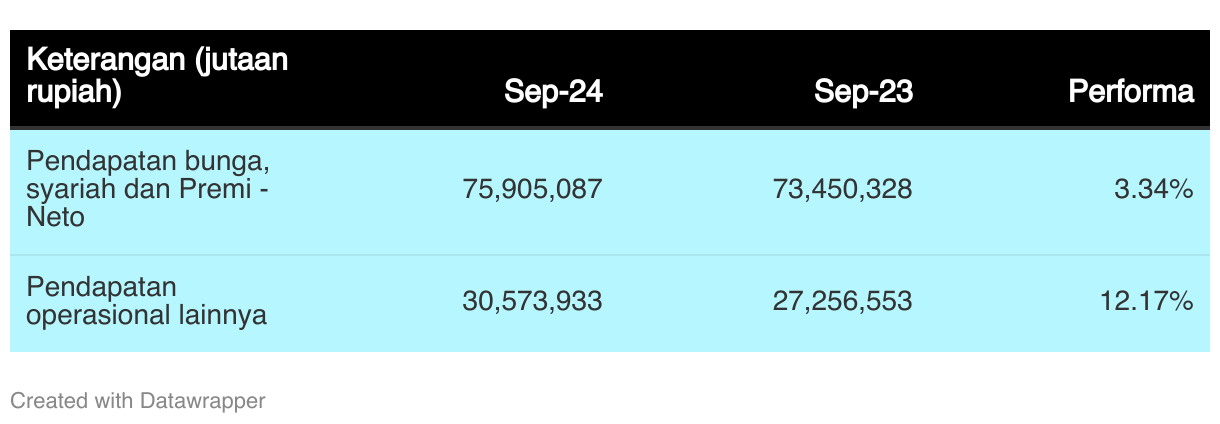Click Pendapatan bunga, syariah dan Premi row label
The image size is (1220, 424).
pyautogui.click(x=150, y=188)
